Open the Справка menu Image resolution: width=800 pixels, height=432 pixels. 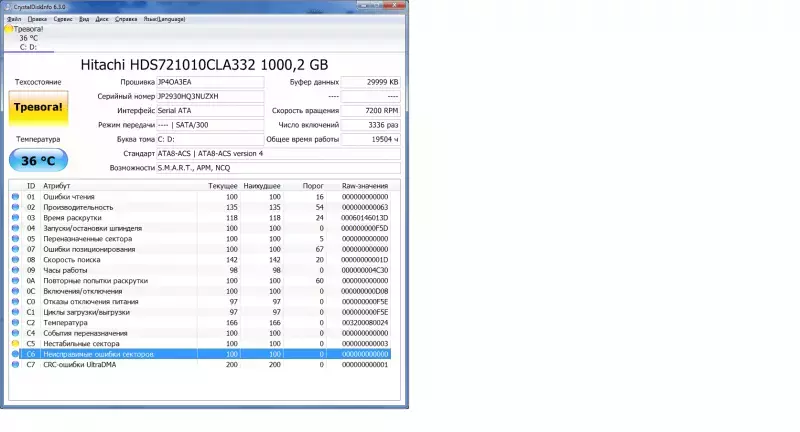coord(126,19)
